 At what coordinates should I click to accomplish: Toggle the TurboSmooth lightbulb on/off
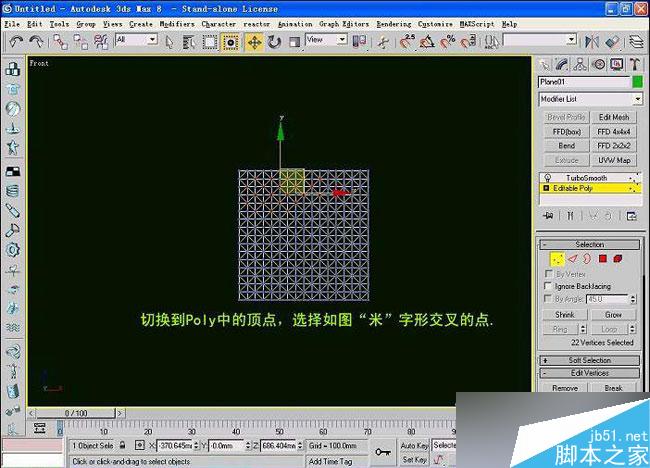click(547, 178)
